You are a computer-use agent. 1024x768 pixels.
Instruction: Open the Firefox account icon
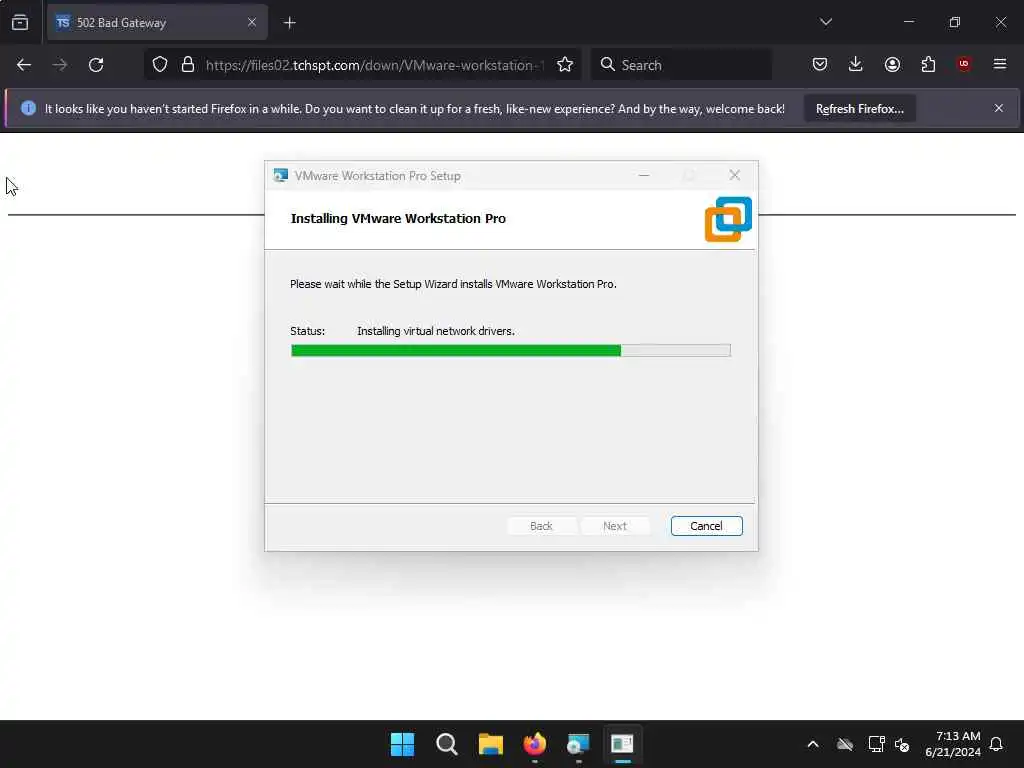click(892, 64)
